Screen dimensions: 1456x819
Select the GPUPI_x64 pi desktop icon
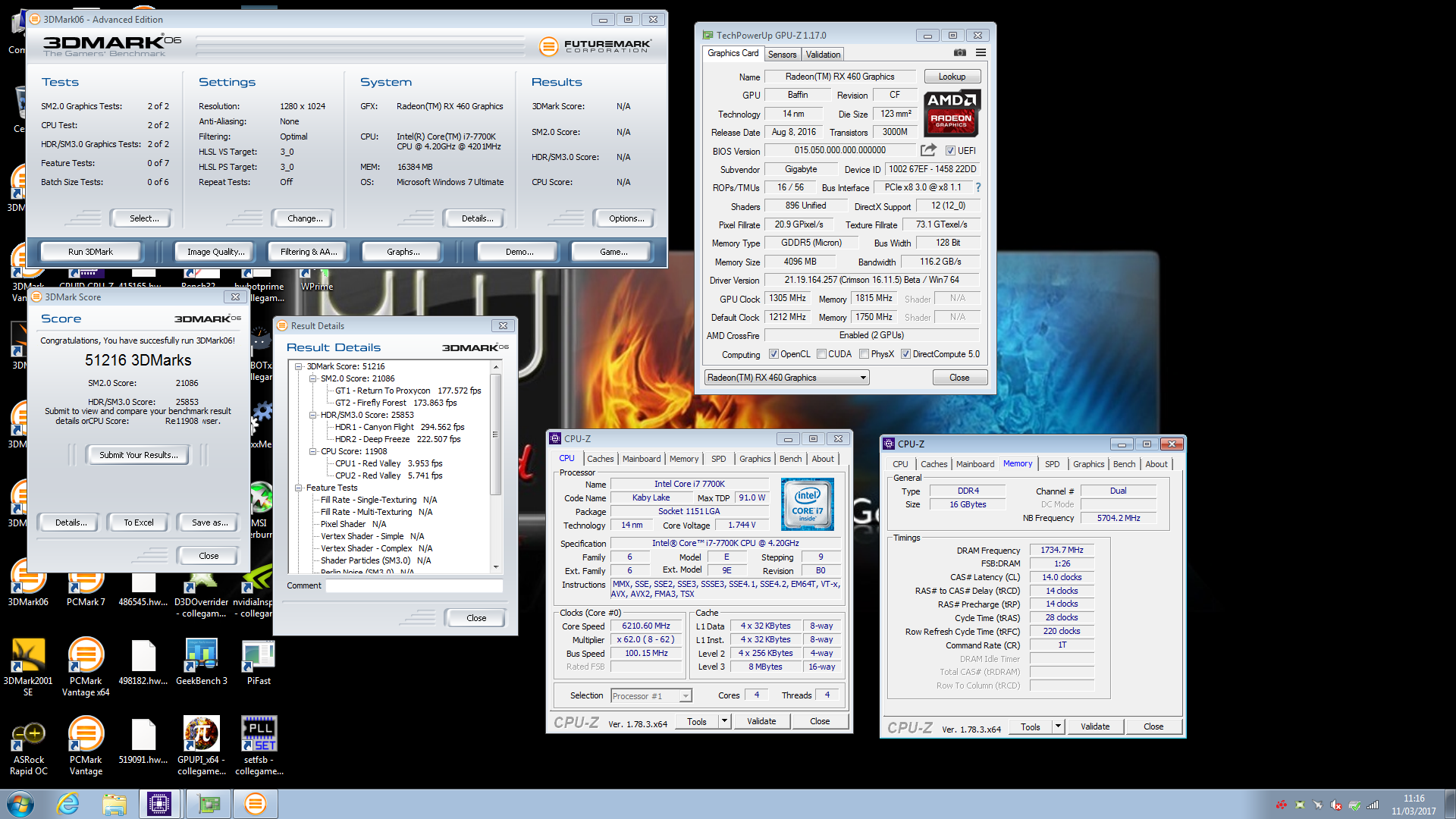tap(201, 747)
